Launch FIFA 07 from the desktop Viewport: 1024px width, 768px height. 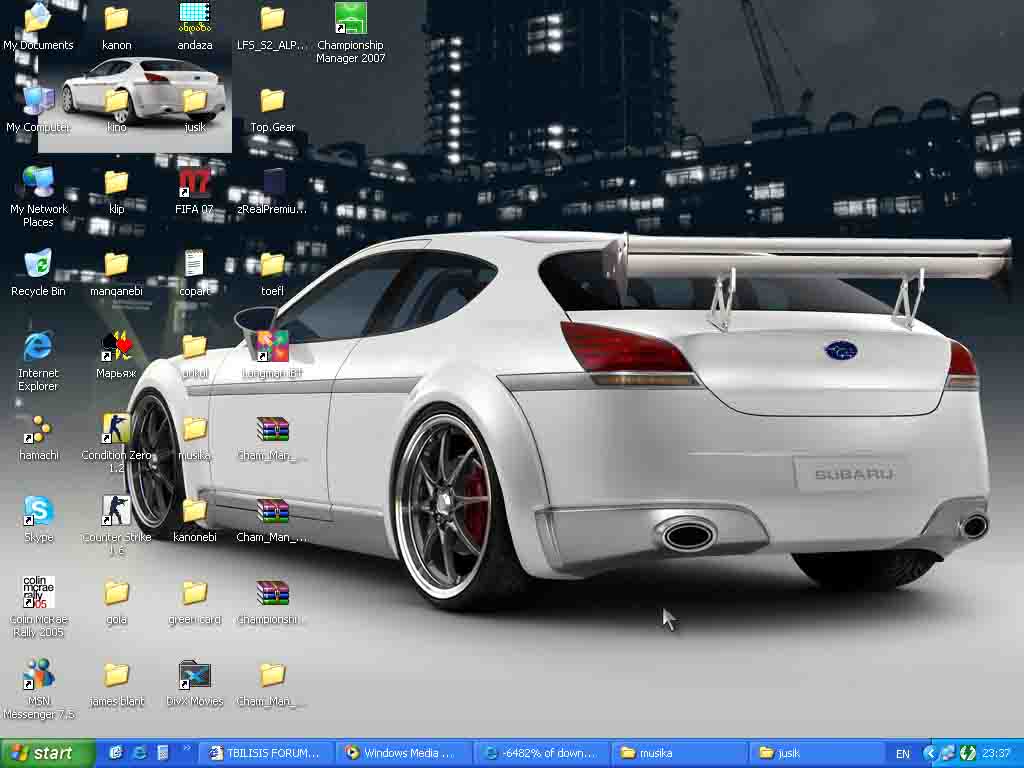click(x=194, y=184)
